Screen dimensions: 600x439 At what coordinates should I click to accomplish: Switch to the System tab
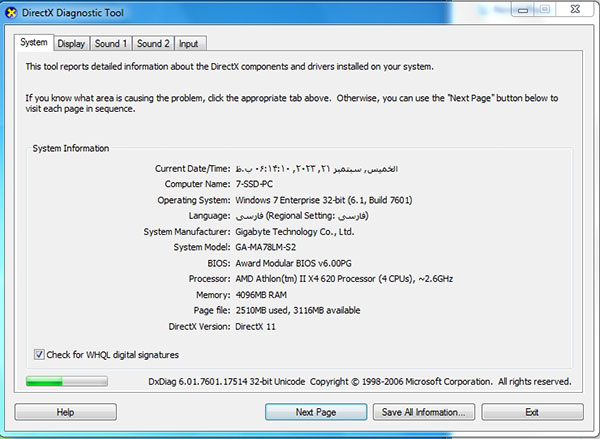pos(34,42)
